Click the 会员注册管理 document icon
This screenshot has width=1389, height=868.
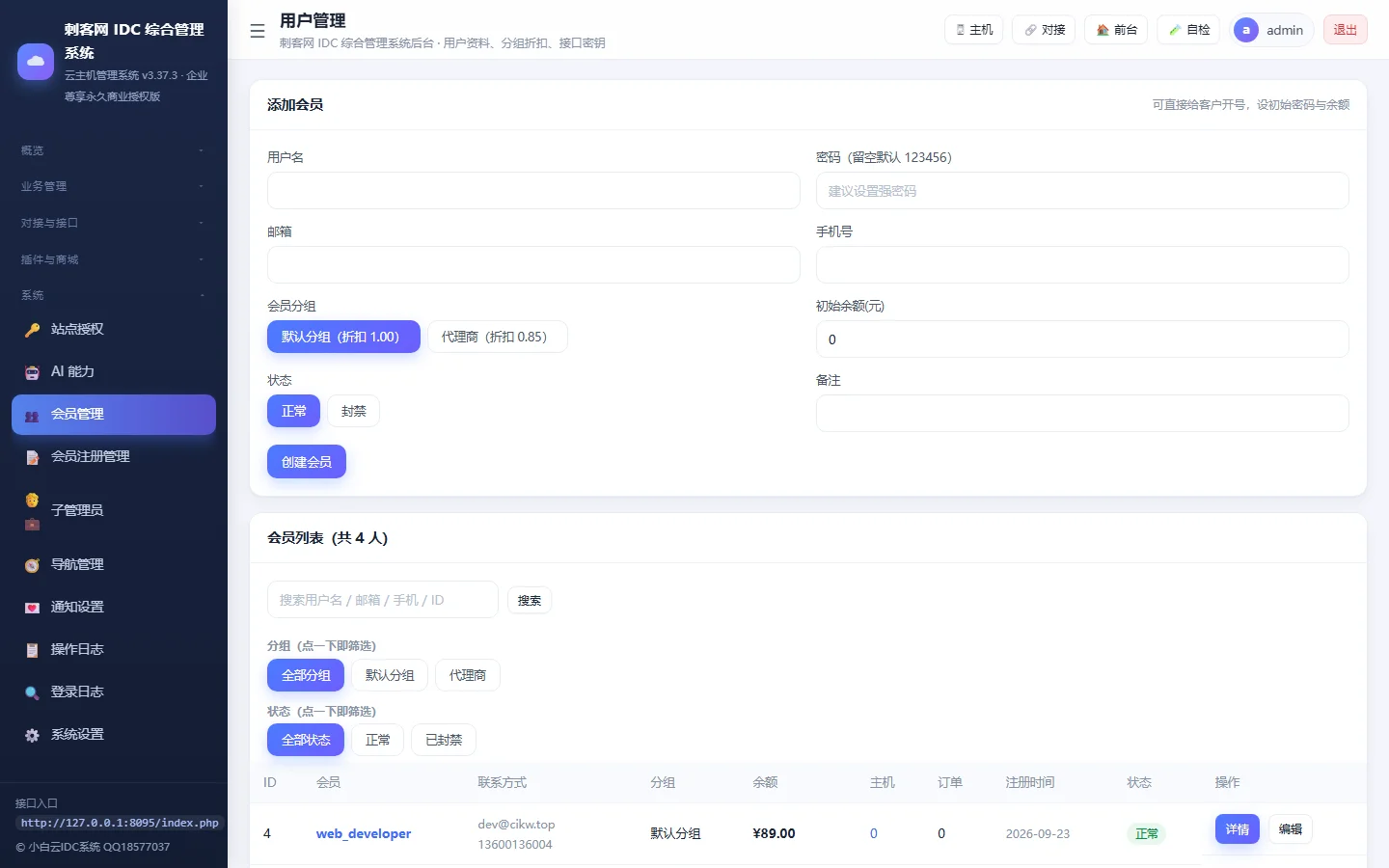(x=32, y=457)
